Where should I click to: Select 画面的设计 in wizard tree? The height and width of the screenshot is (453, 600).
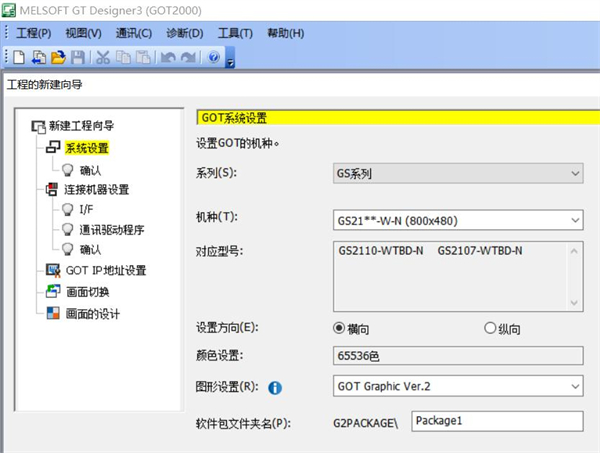[x=93, y=313]
